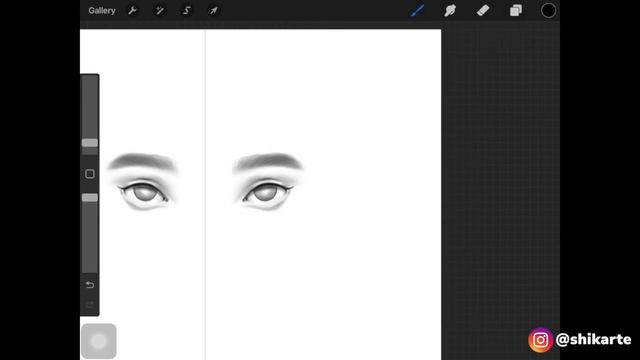Select the Eraser tool
Image resolution: width=640 pixels, height=360 pixels.
tap(483, 11)
